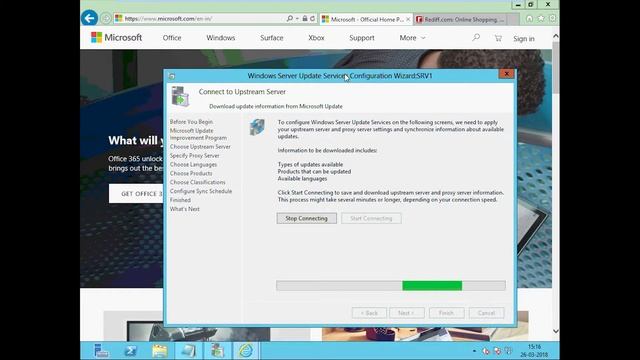The image size is (640, 360).
Task: Click the page scrollbar up arrow
Action: tap(556, 36)
